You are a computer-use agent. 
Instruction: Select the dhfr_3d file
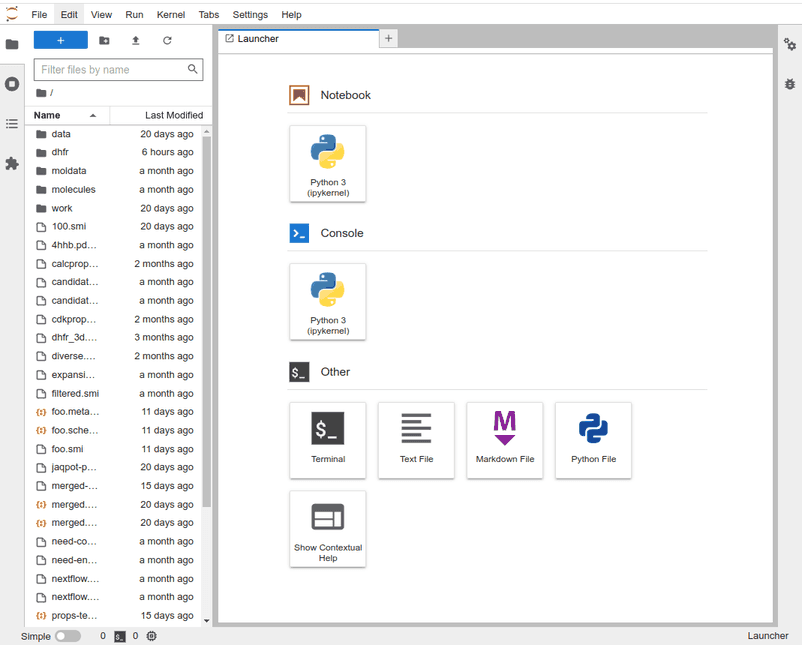(x=115, y=338)
